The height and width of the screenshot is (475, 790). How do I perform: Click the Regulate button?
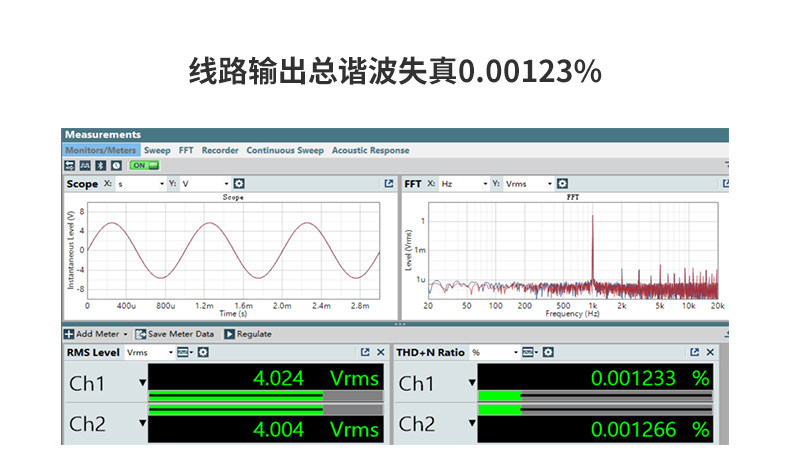pos(248,334)
